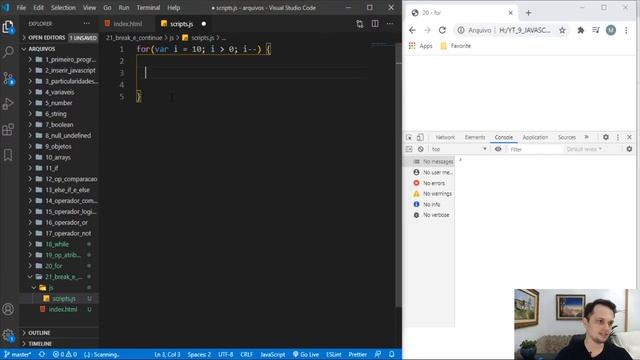Open Source Control view in activity bar
The width and height of the screenshot is (640, 360).
[8, 78]
